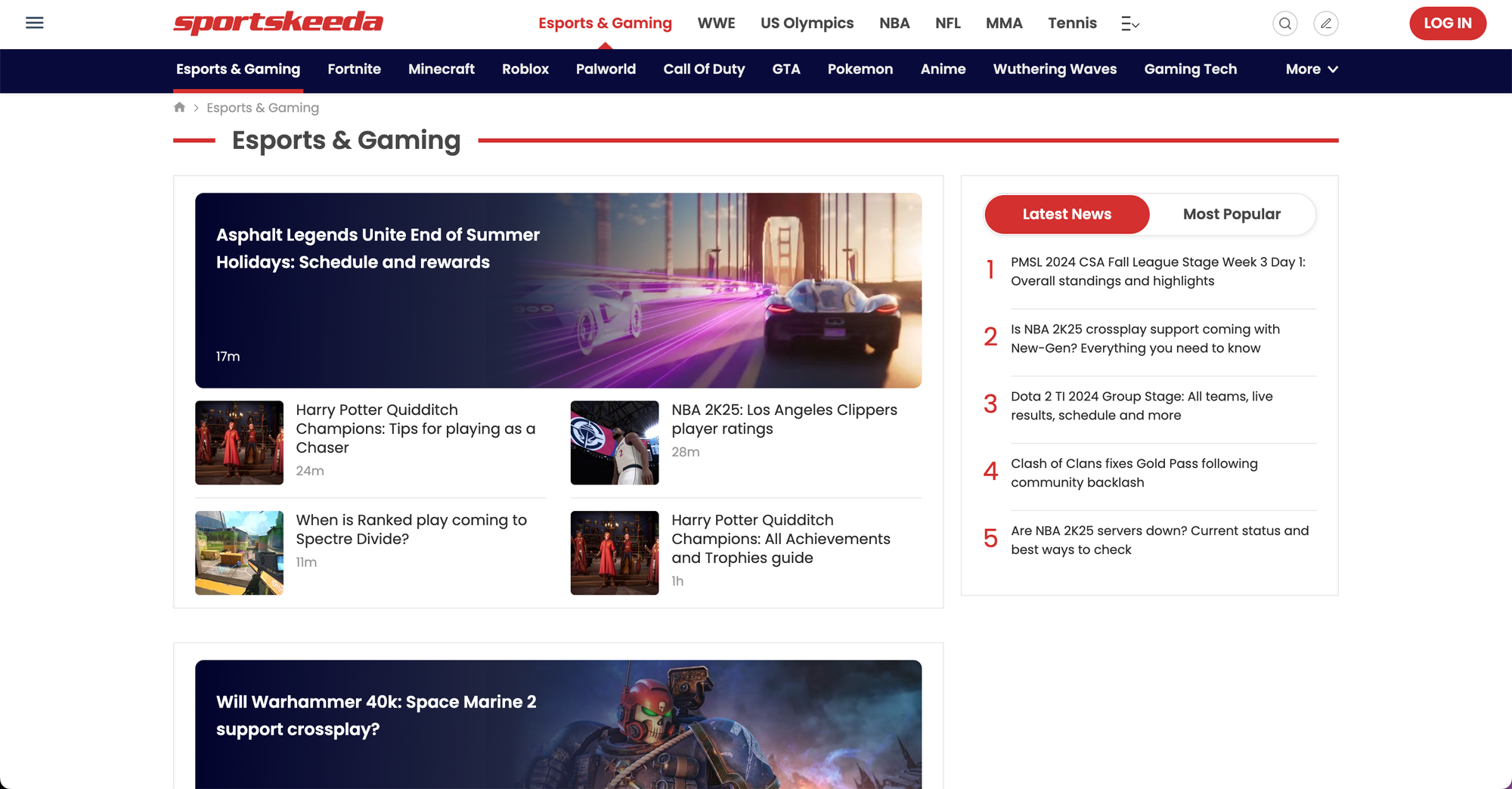The height and width of the screenshot is (789, 1512).
Task: Open NBA 2K25 servers down news item
Action: pos(1160,540)
